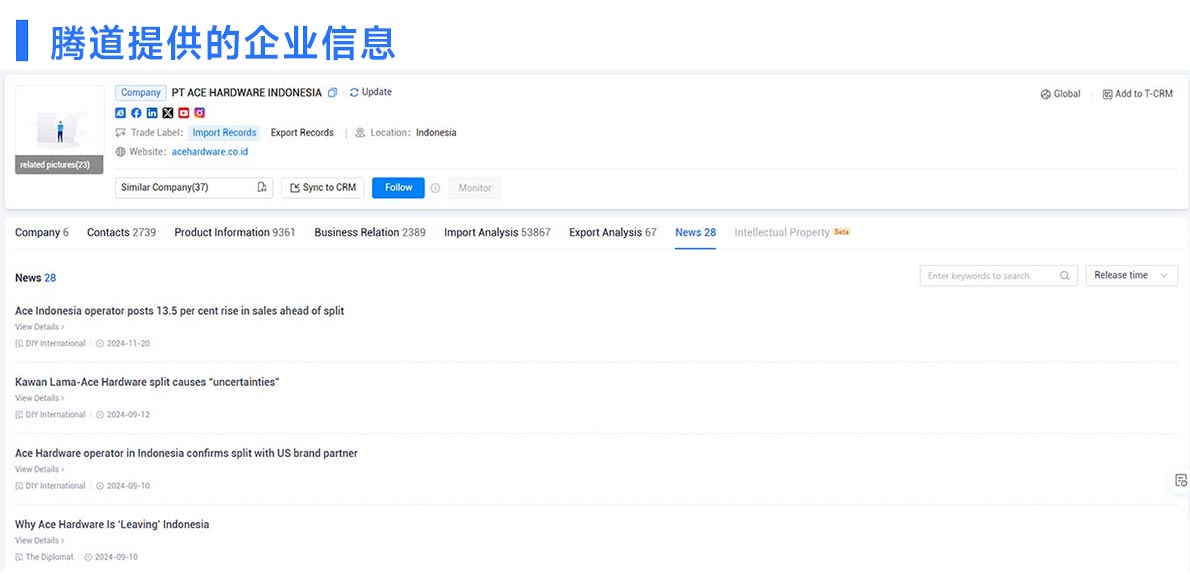Open the Ace Hardware operator confirms split headline
1190x582 pixels.
pos(186,453)
